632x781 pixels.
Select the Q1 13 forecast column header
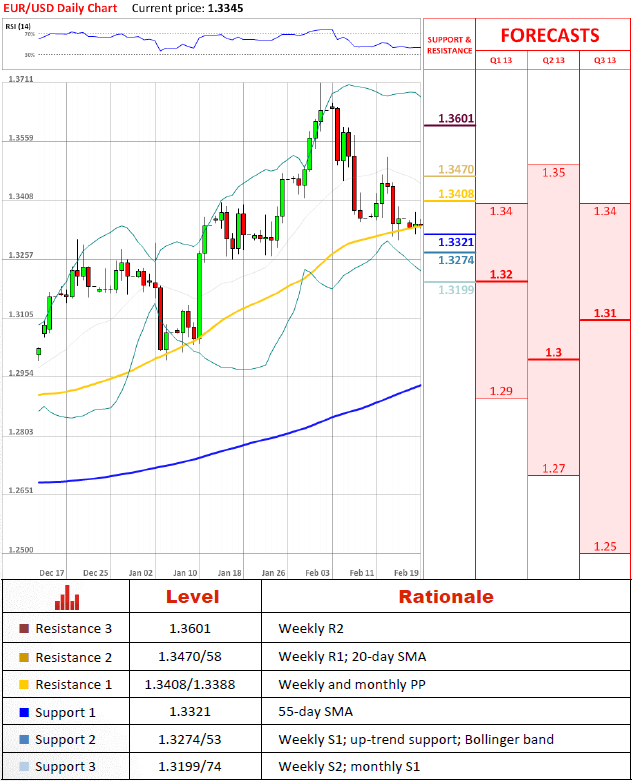click(x=501, y=60)
